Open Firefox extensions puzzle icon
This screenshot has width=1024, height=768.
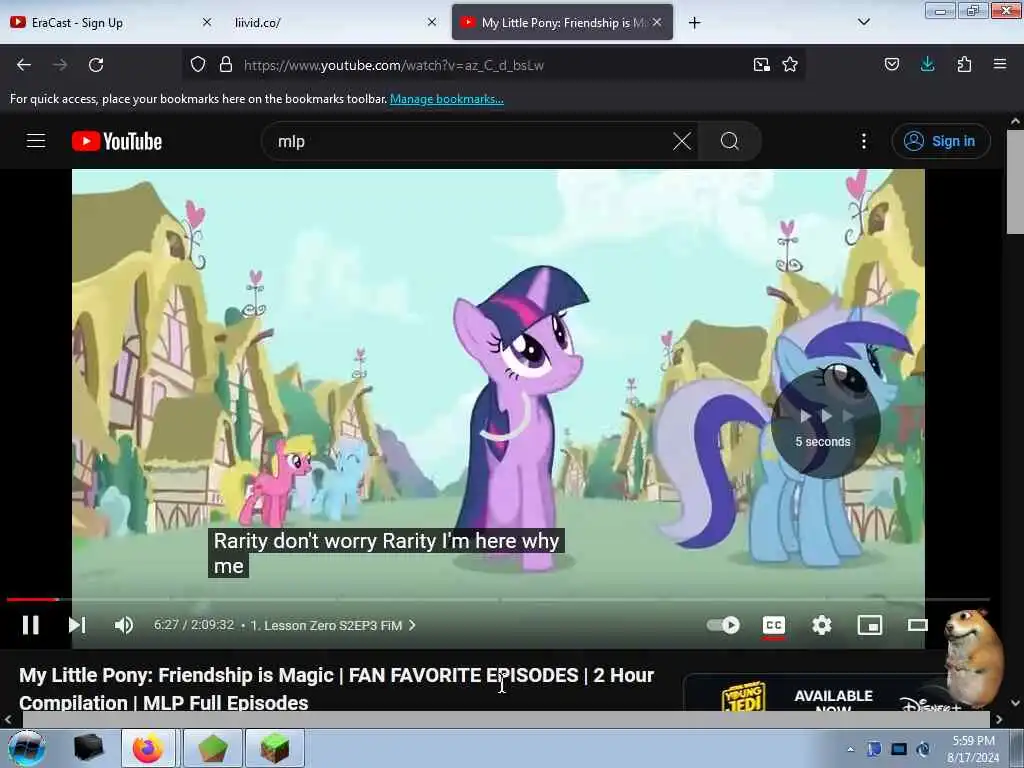click(964, 64)
